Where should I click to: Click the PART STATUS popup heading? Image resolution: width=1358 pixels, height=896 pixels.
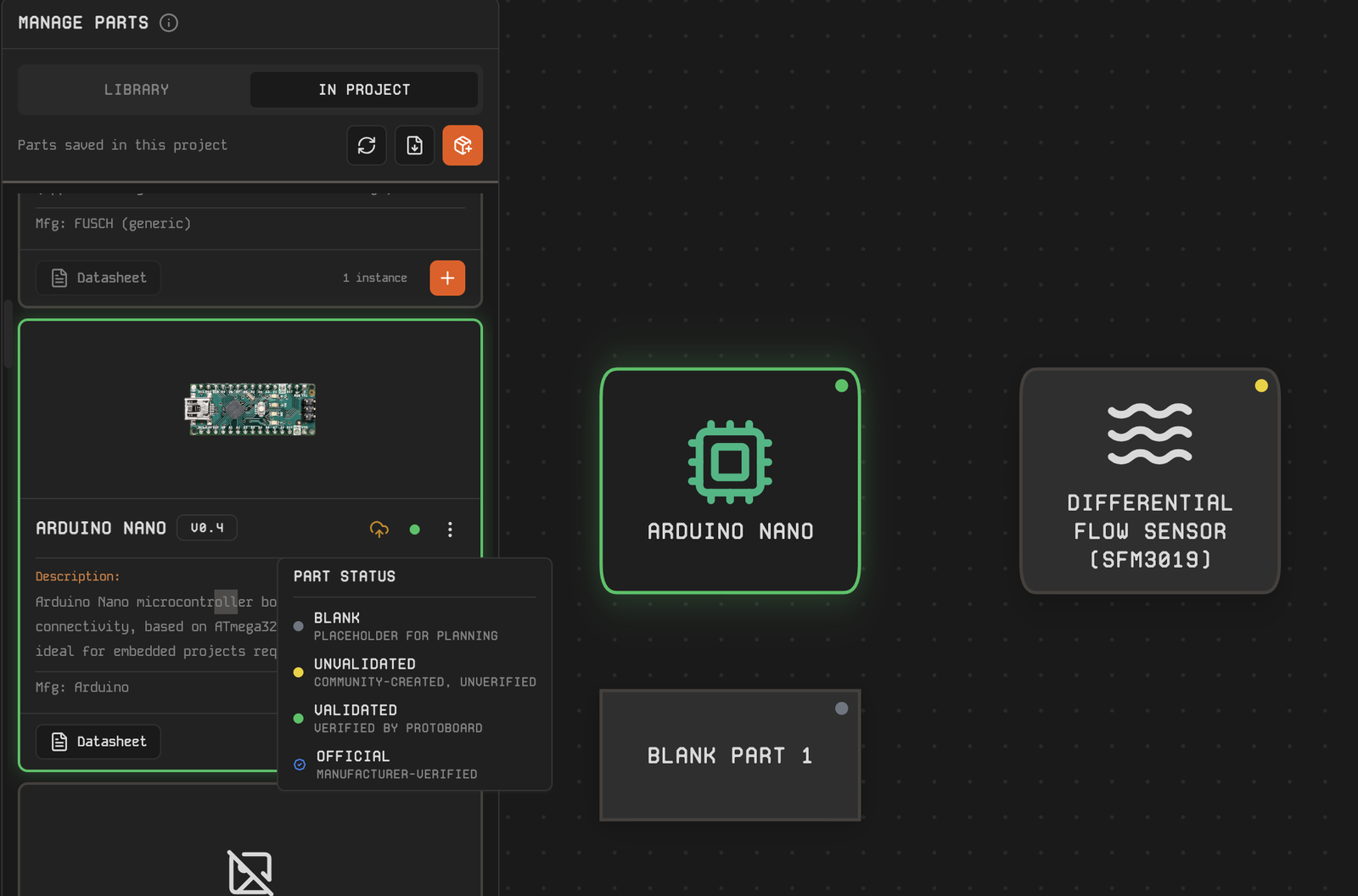[345, 576]
